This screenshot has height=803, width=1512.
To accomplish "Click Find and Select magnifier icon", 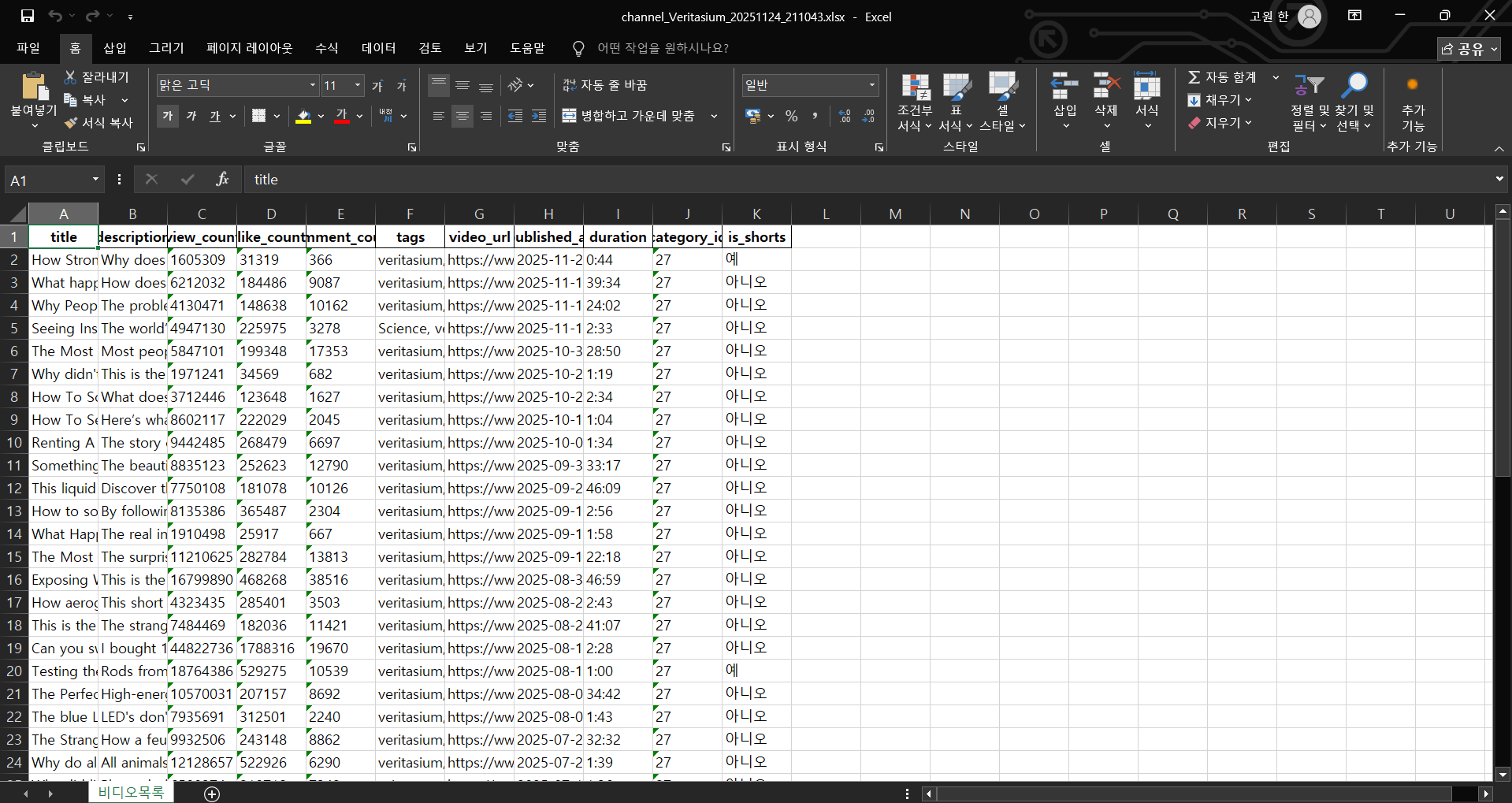I will (1355, 86).
